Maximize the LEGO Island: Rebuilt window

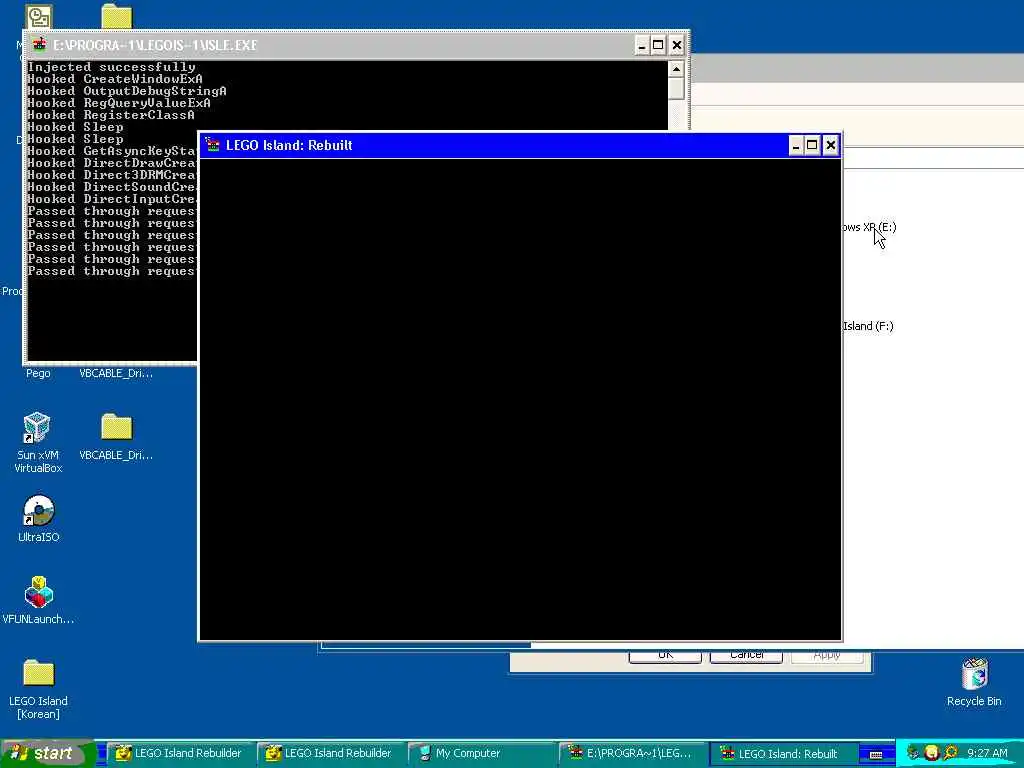[x=812, y=145]
